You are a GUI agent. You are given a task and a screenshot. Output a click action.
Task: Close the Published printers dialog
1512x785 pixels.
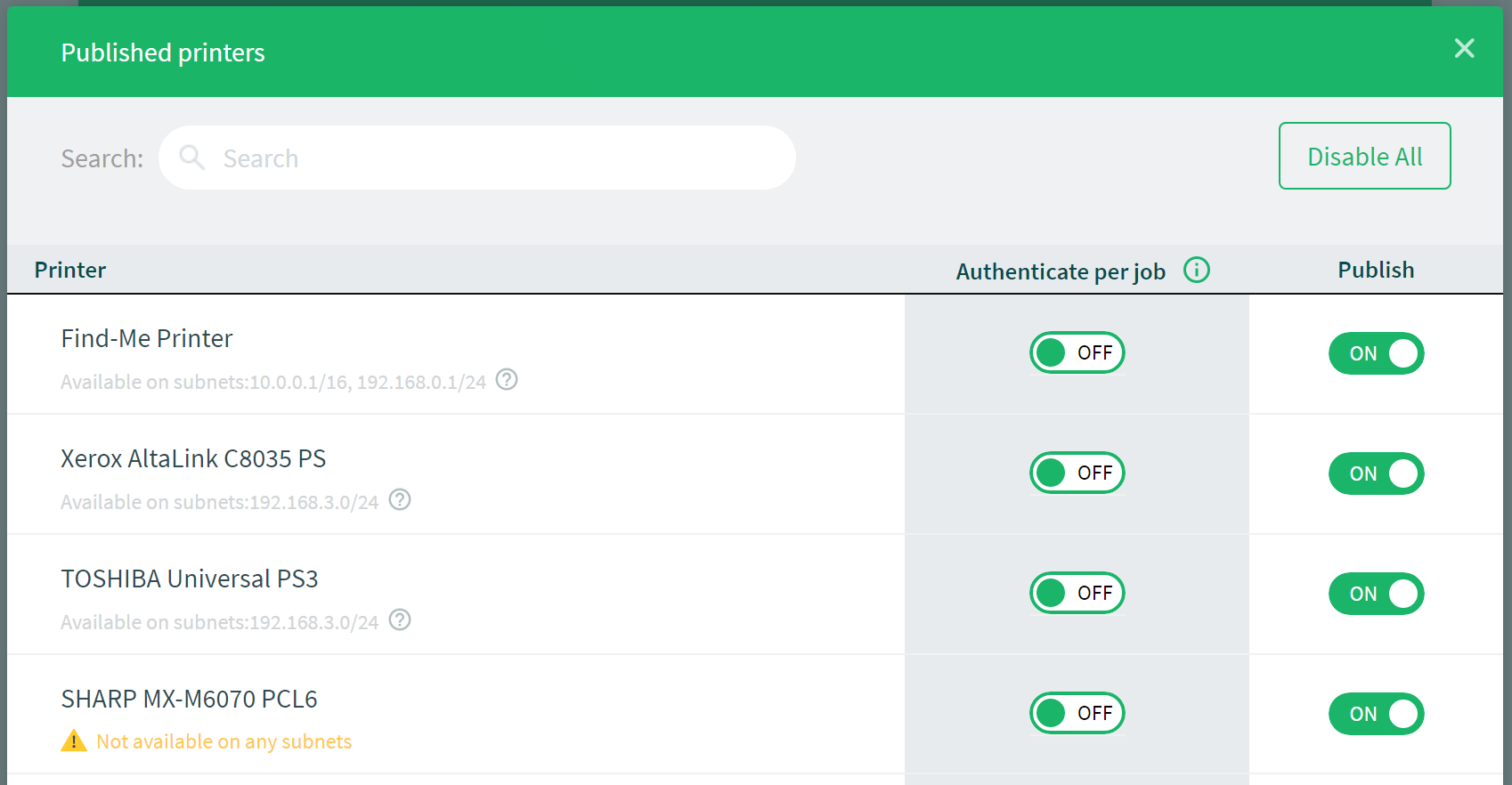pyautogui.click(x=1464, y=48)
